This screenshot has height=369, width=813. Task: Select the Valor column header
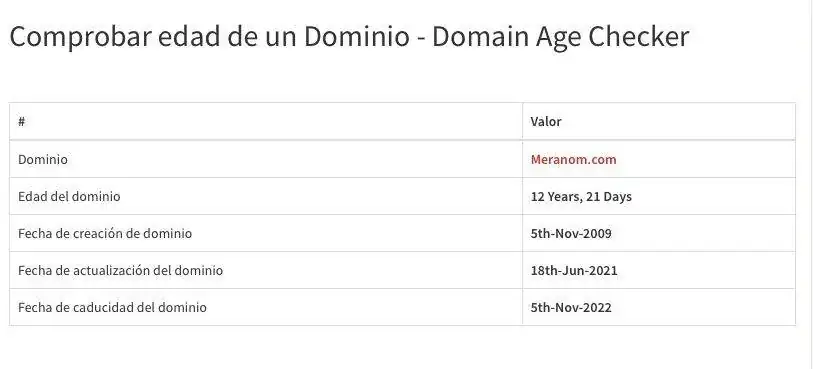click(545, 122)
